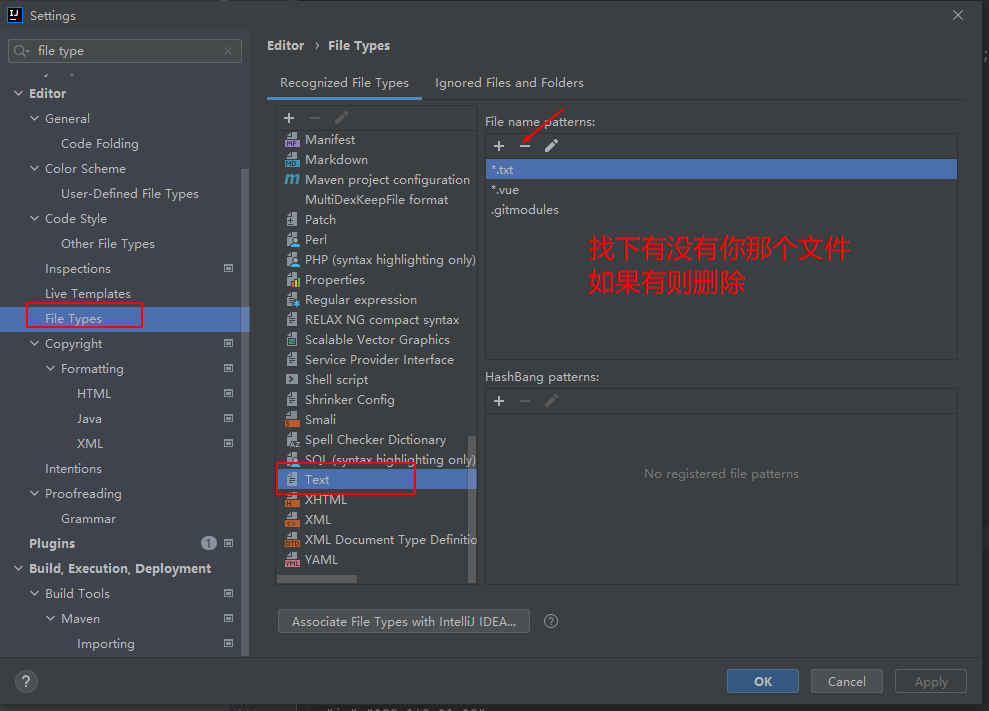Open help for file type associations
989x711 pixels.
551,621
